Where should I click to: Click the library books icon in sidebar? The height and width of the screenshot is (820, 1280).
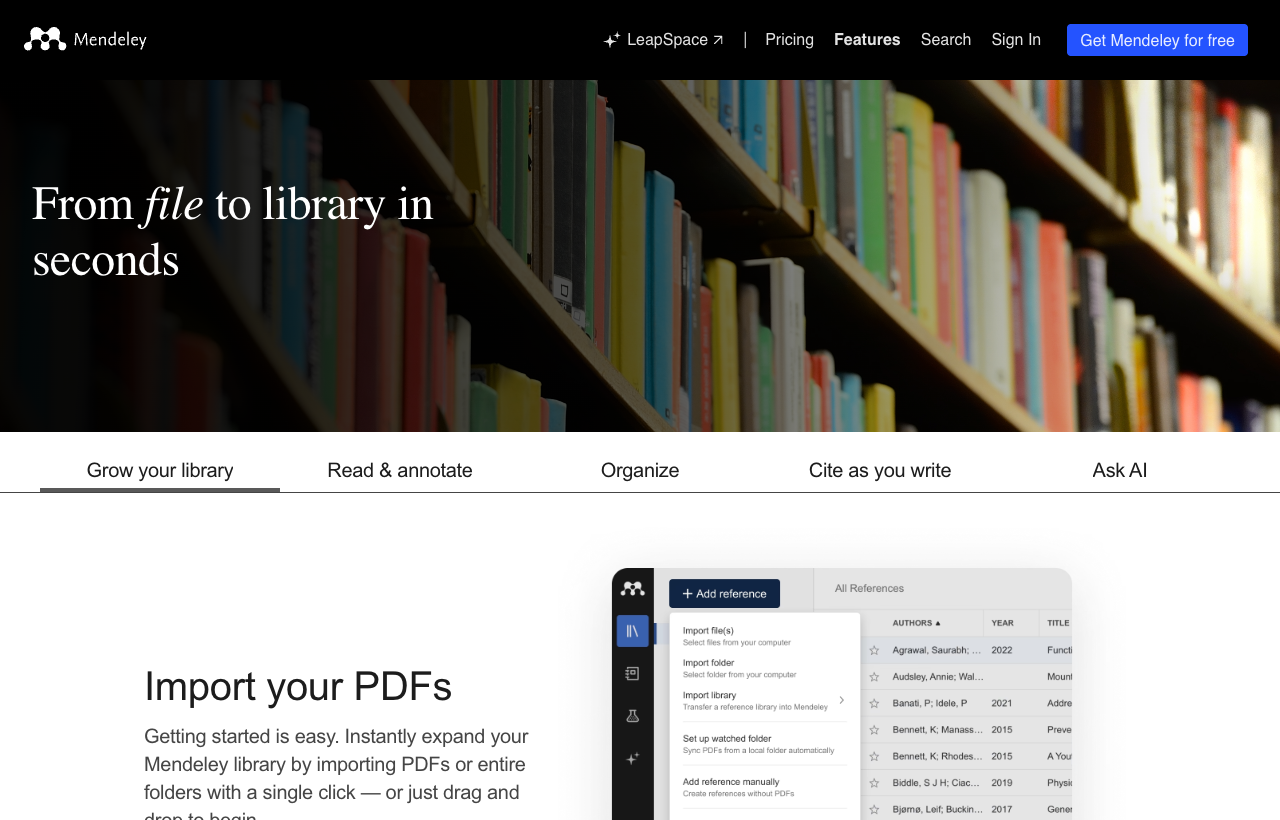[x=632, y=631]
